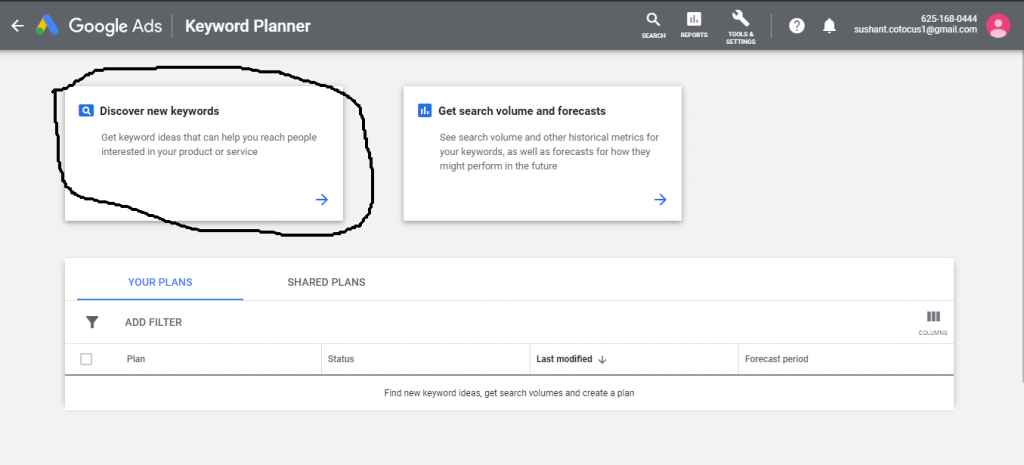Click the Help question mark icon
This screenshot has width=1024, height=465.
point(797,26)
